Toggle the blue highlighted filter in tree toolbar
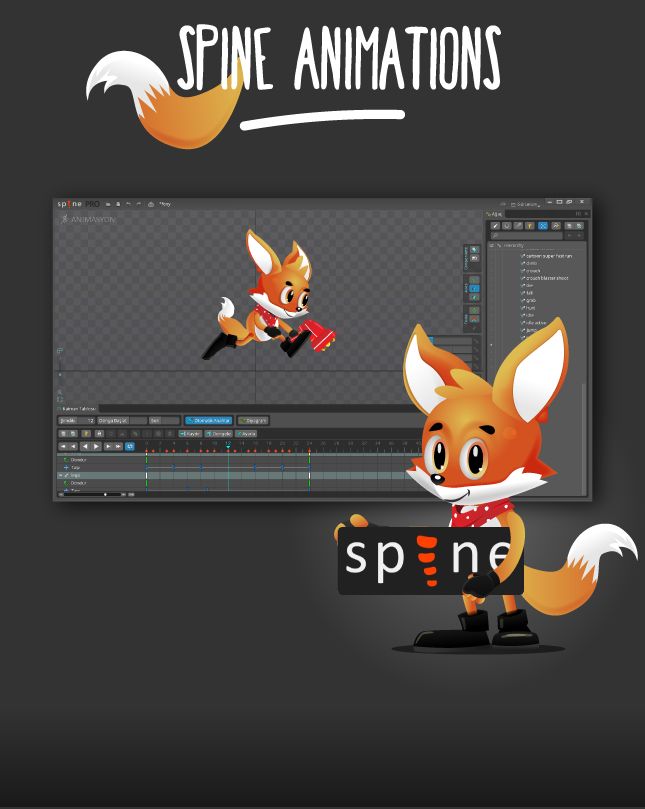The height and width of the screenshot is (809, 645). [x=543, y=226]
